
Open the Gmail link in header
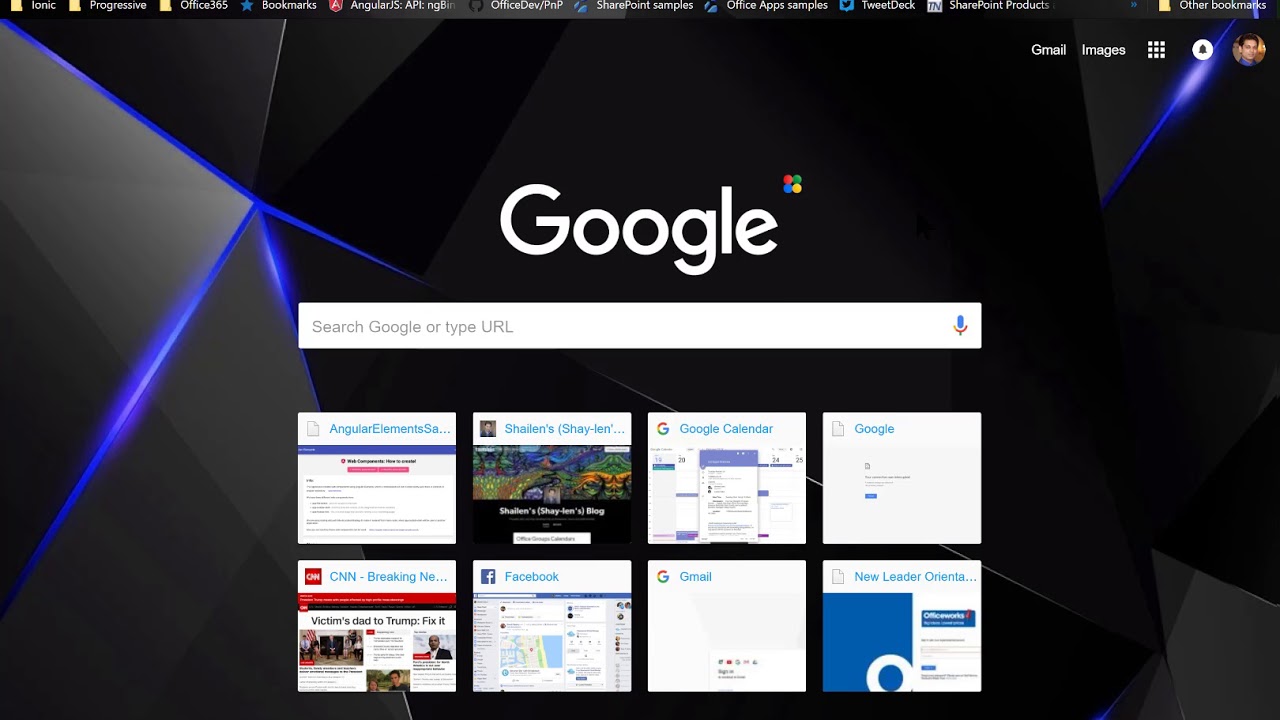pyautogui.click(x=1048, y=50)
